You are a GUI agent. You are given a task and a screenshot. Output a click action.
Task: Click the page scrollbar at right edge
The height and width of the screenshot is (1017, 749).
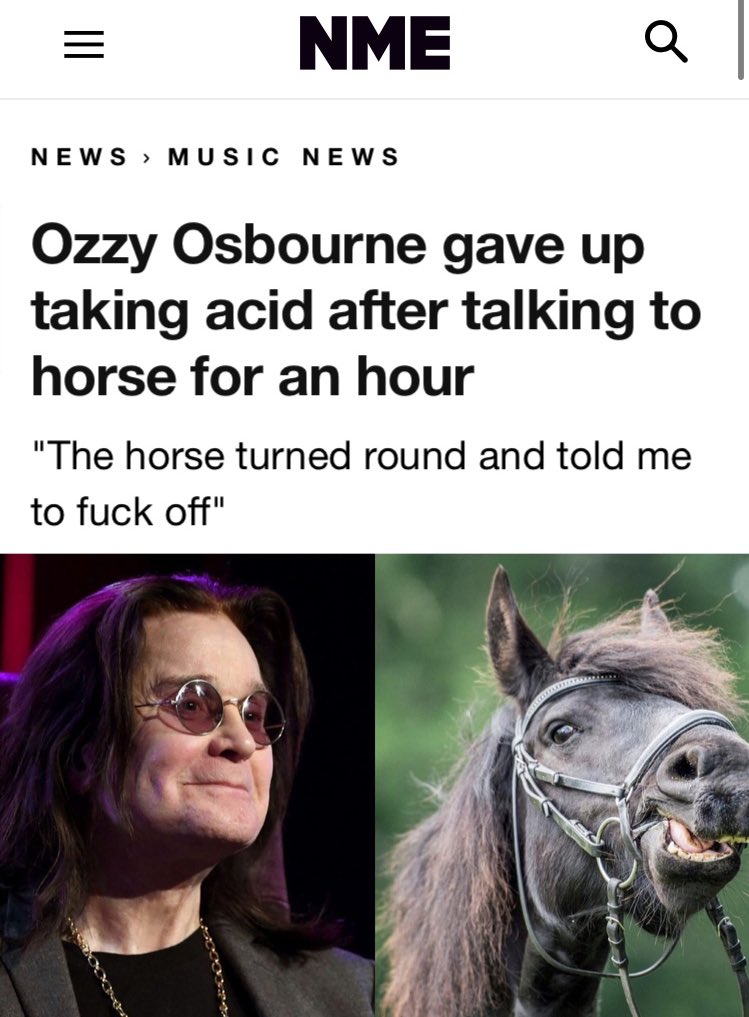[x=741, y=39]
